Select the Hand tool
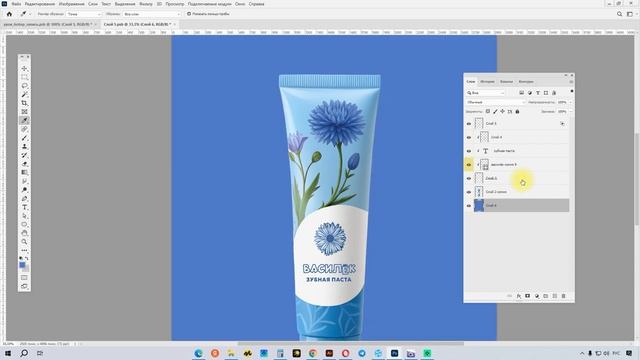This screenshot has width=640, height=360. [x=24, y=233]
